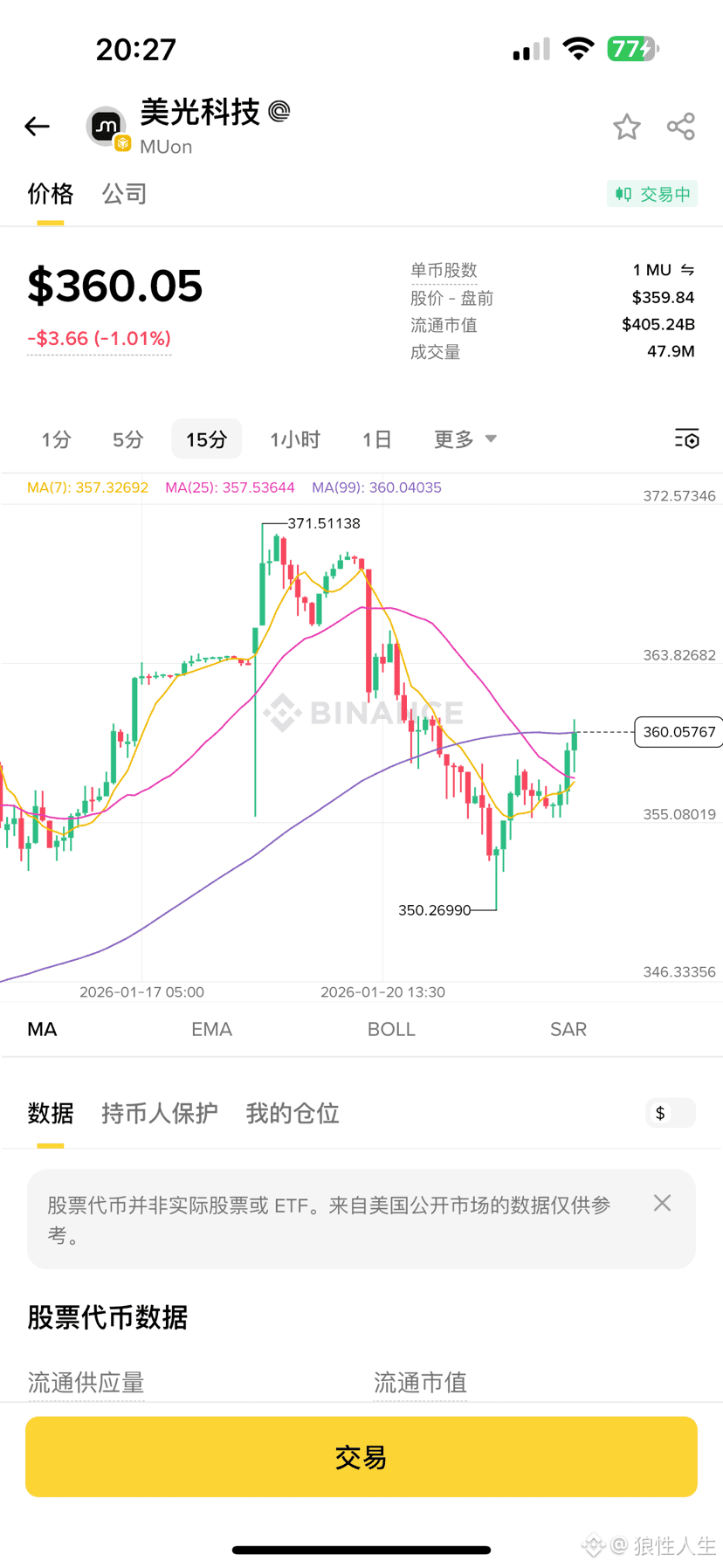
Task: Select the 1日 timeframe
Action: tap(377, 439)
